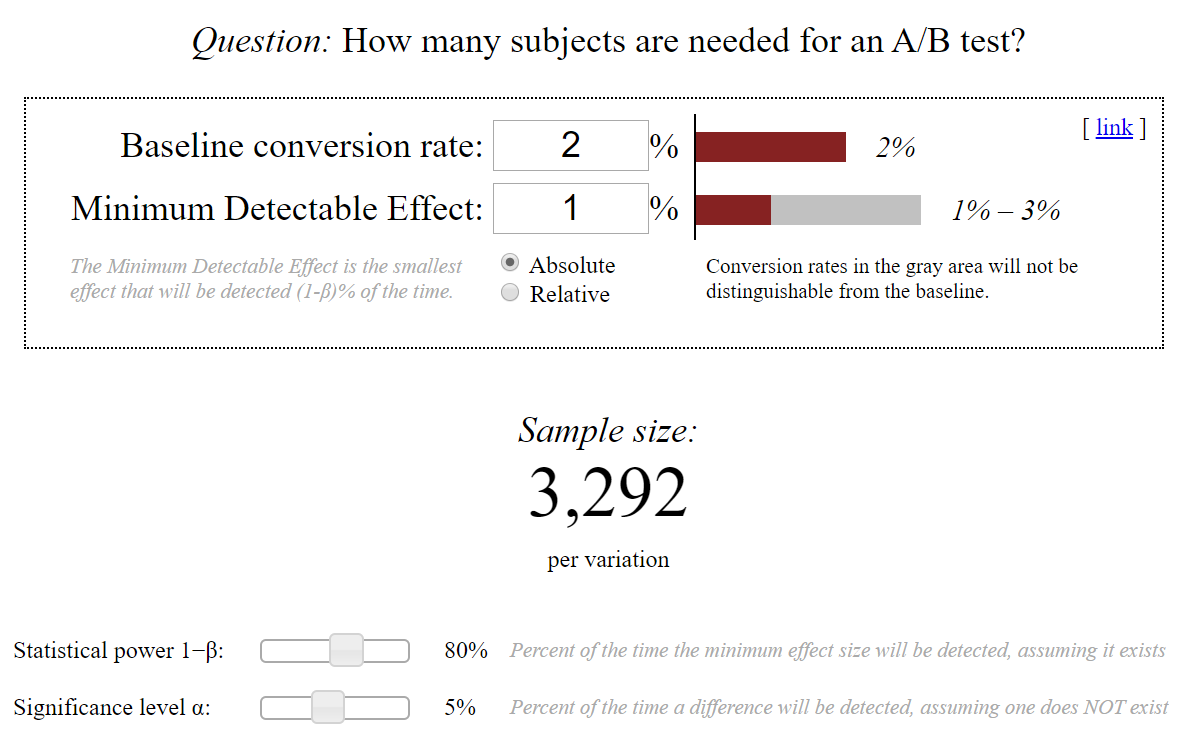Click the Minimum Detectable Effect input field
Image resolution: width=1201 pixels, height=750 pixels.
tap(570, 208)
